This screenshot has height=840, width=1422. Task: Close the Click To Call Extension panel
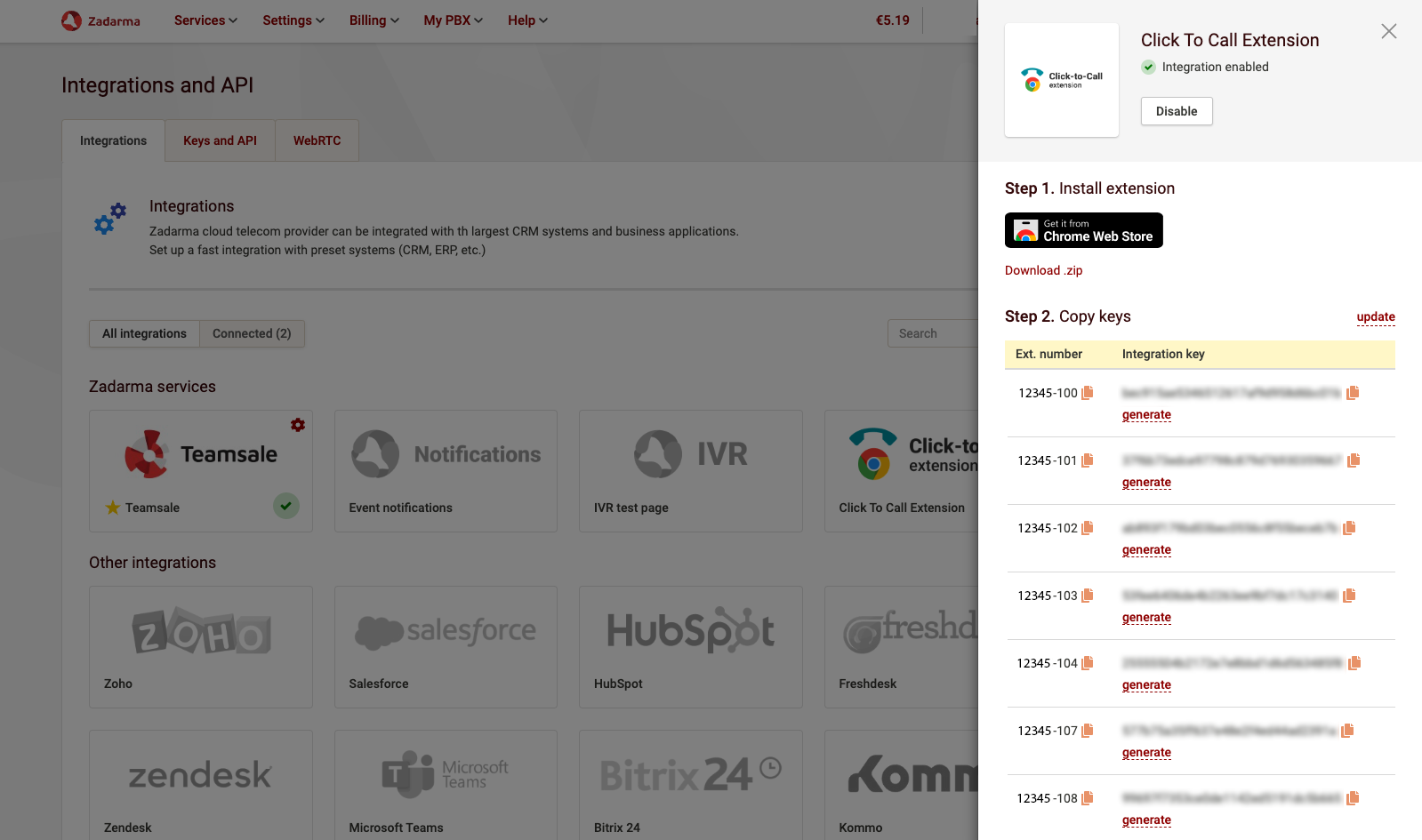1388,31
